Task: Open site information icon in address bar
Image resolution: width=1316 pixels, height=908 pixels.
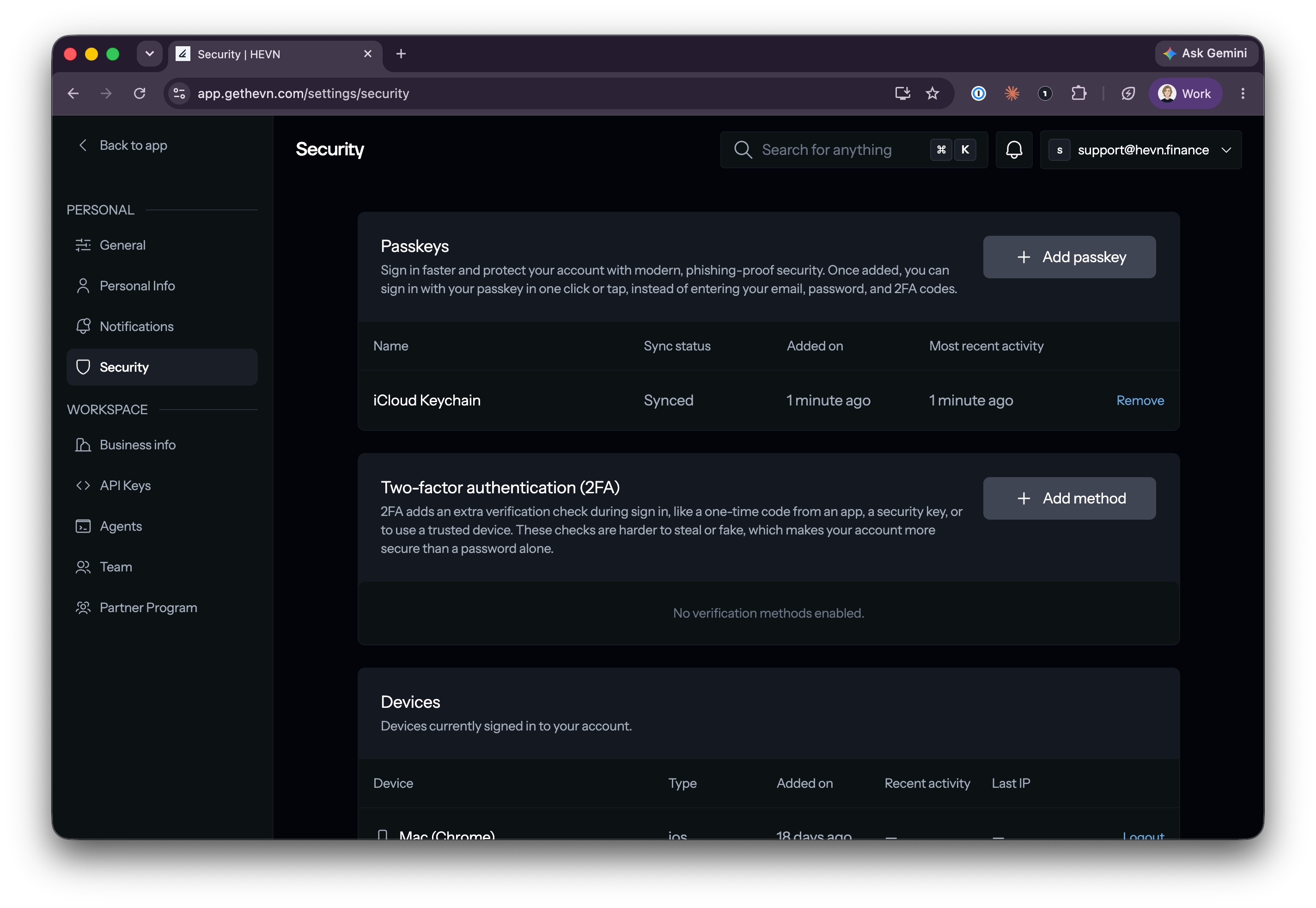Action: point(180,93)
